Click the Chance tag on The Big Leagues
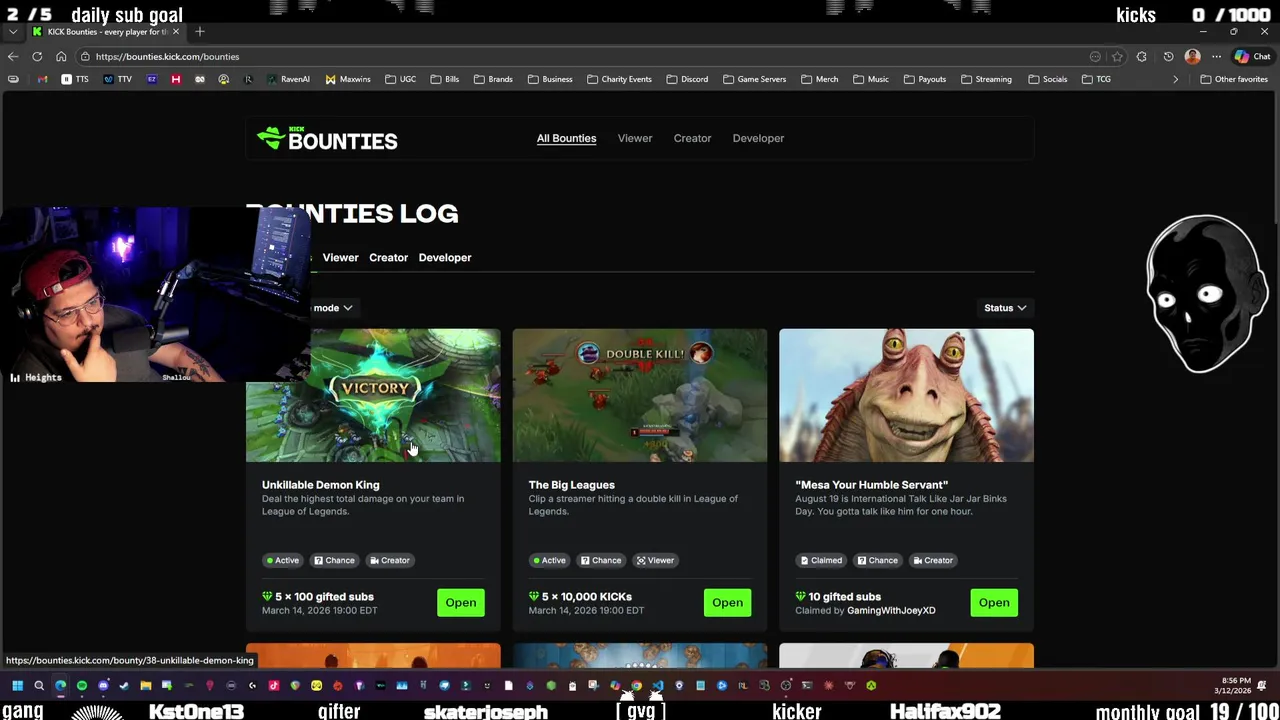 click(601, 560)
